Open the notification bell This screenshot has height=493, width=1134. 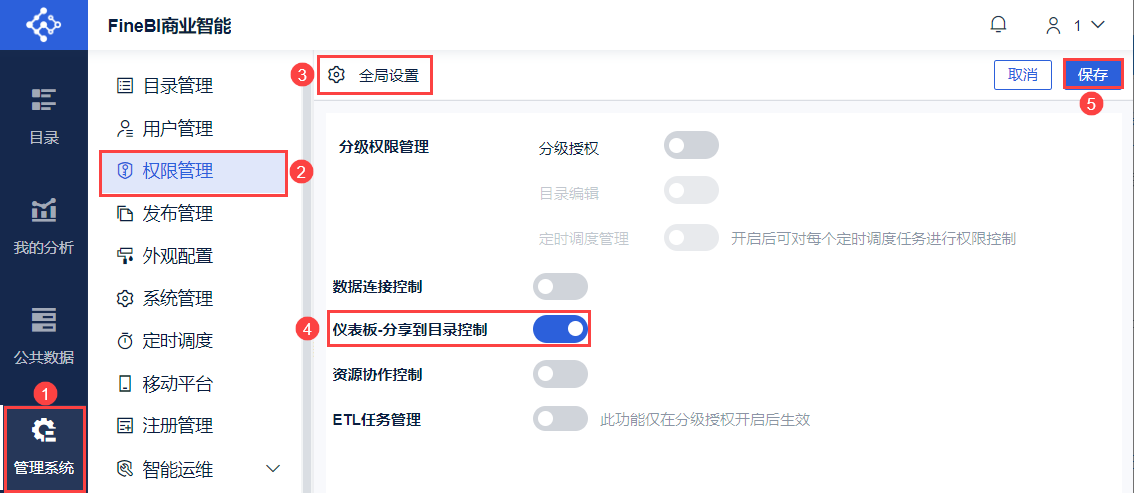pos(998,24)
